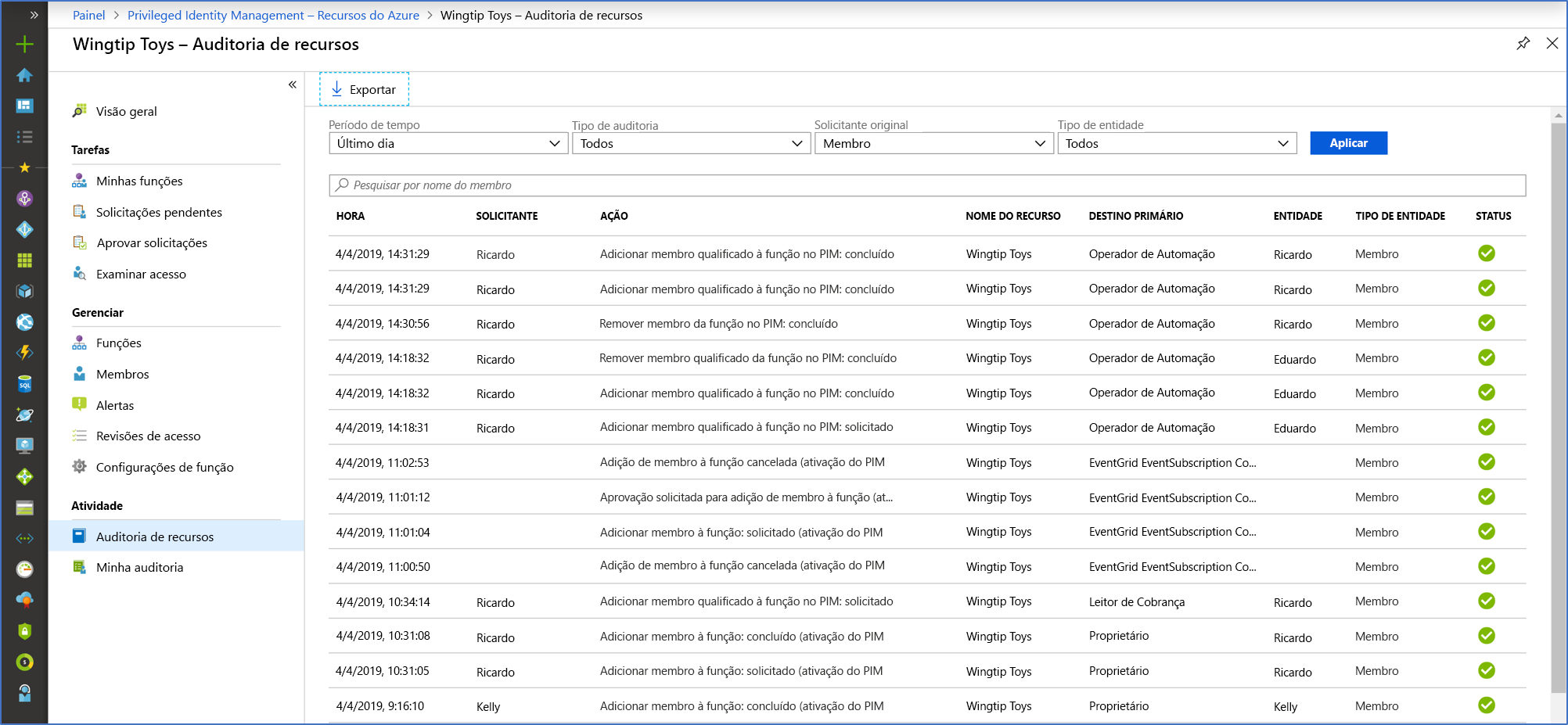The image size is (1568, 725).
Task: Click 'Kelly' solicitante in 9:16:10 row
Action: [488, 706]
